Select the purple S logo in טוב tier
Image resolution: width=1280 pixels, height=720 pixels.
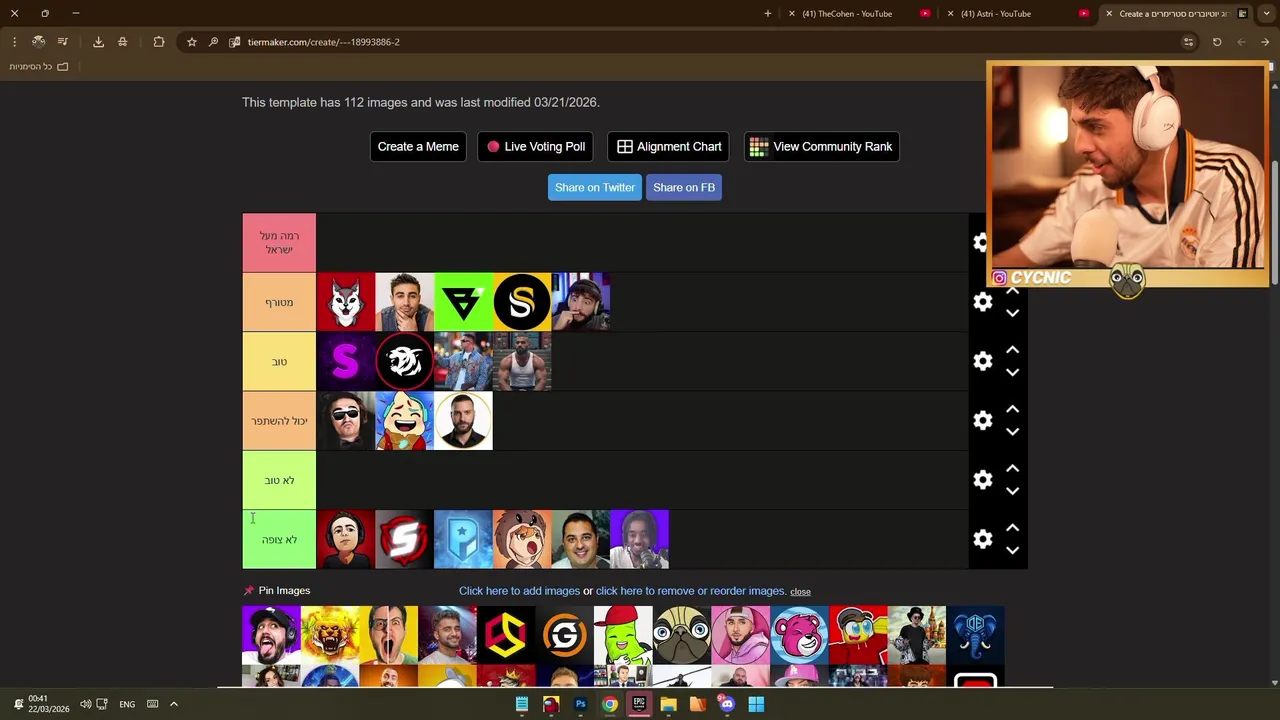(346, 361)
